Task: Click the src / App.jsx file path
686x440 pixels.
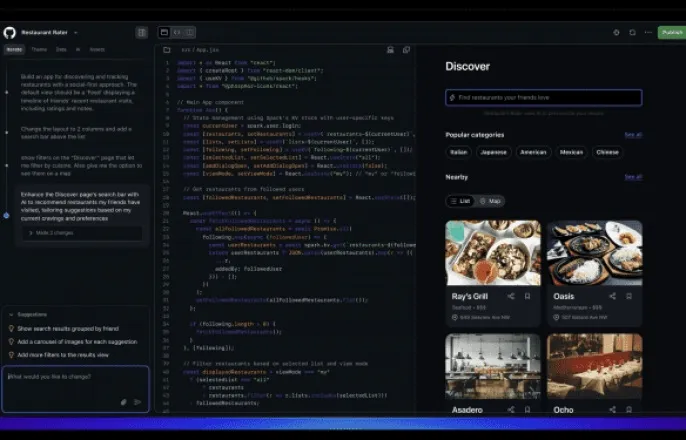Action: 200,50
